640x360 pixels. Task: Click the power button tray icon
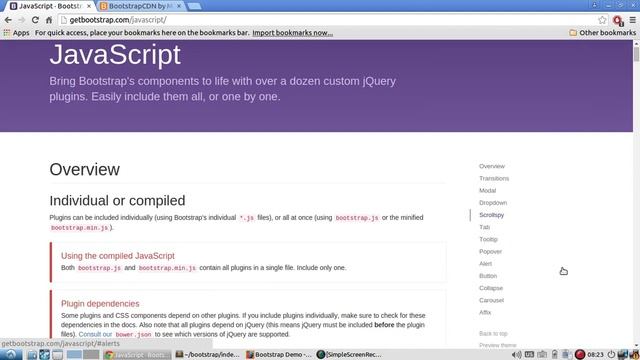(x=611, y=355)
